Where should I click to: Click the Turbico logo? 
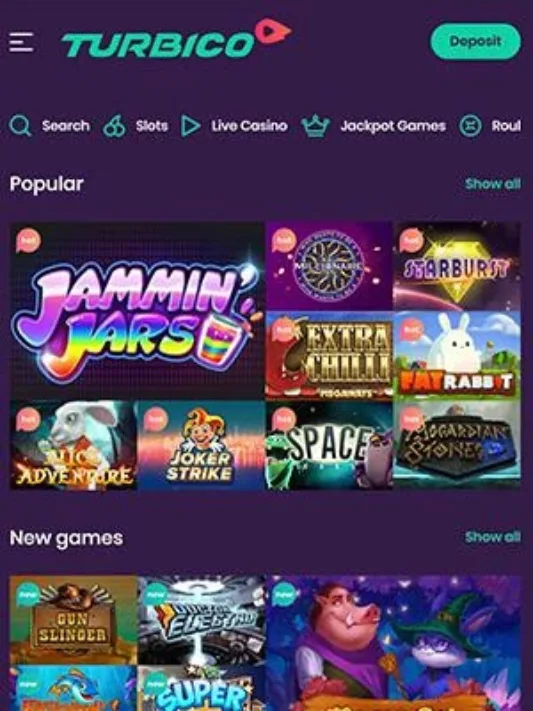176,39
